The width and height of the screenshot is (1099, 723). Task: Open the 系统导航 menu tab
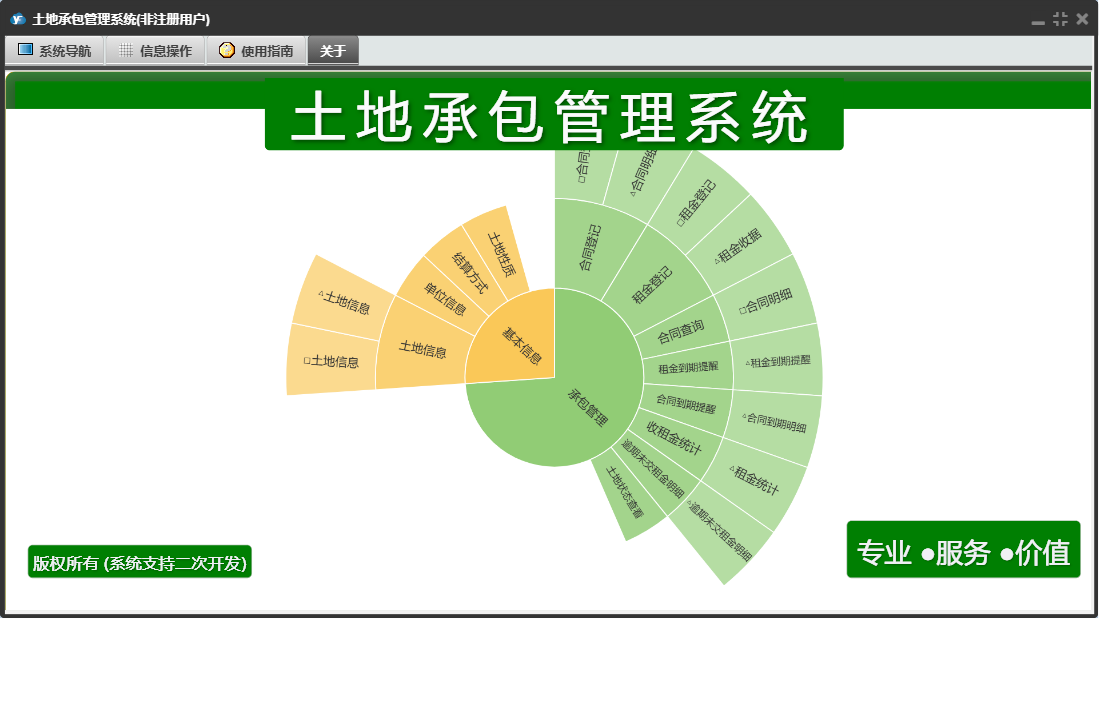coord(55,50)
